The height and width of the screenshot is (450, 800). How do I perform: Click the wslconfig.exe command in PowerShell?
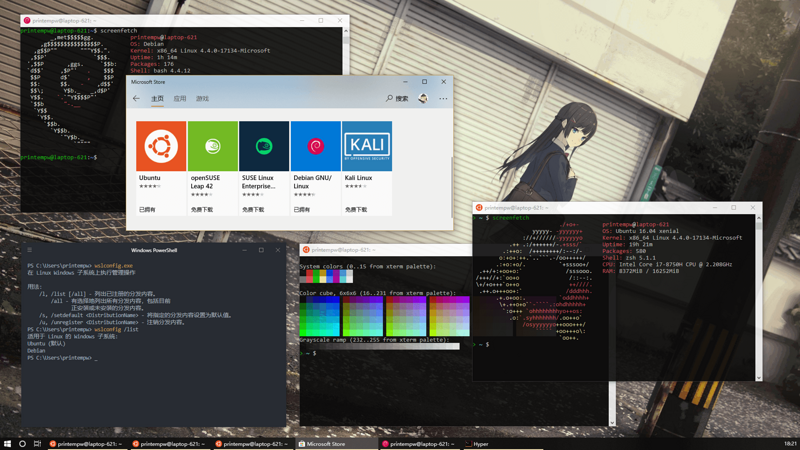[113, 266]
